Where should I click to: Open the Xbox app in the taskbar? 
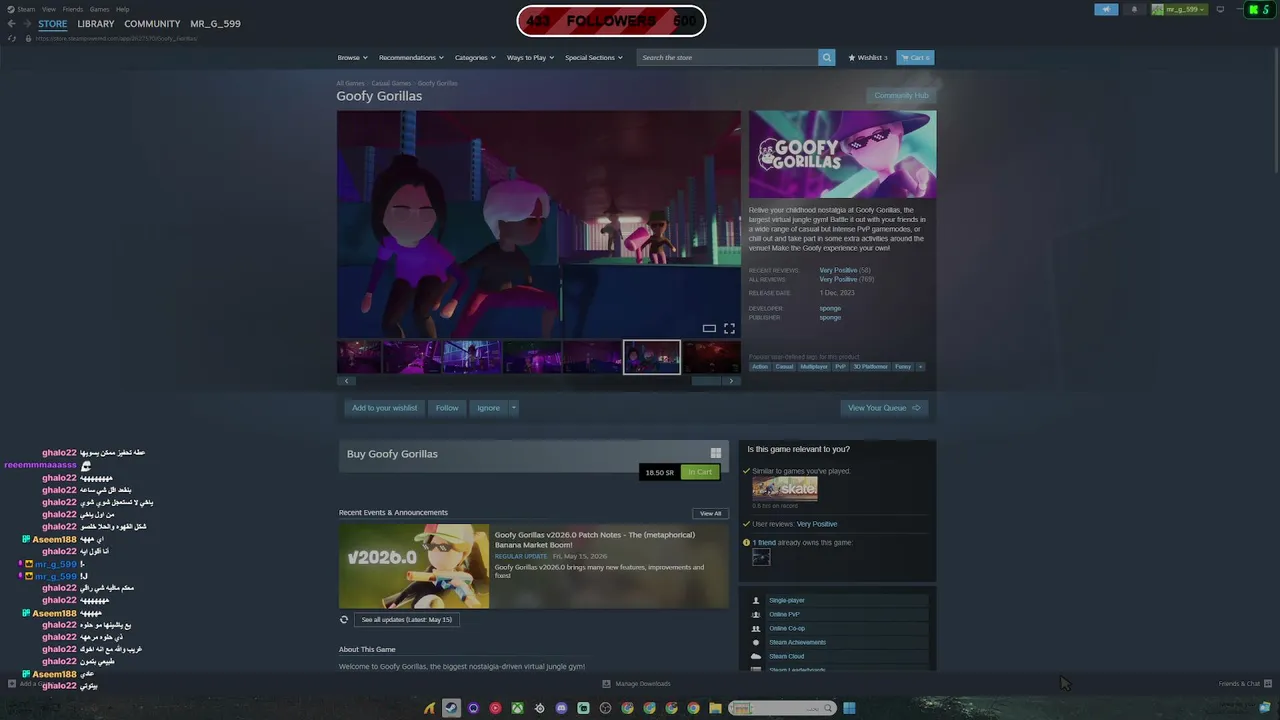coord(517,708)
